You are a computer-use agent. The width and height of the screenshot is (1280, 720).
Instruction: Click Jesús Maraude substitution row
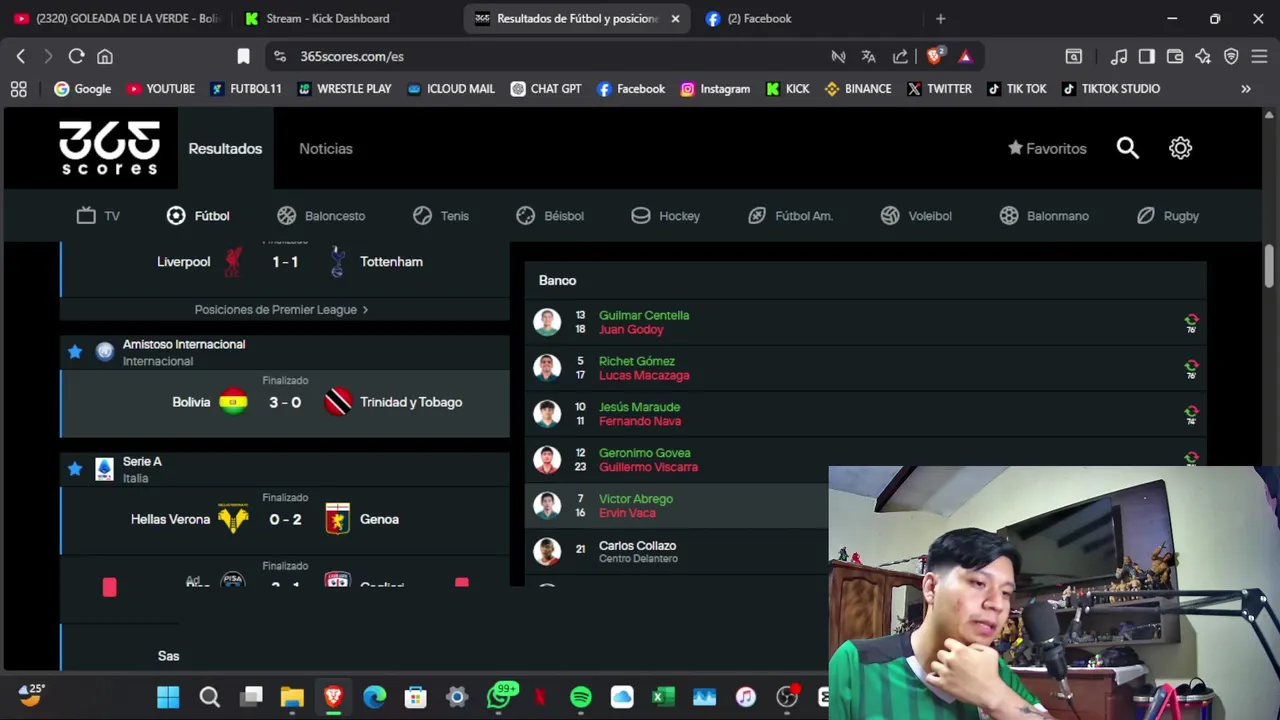pos(866,414)
